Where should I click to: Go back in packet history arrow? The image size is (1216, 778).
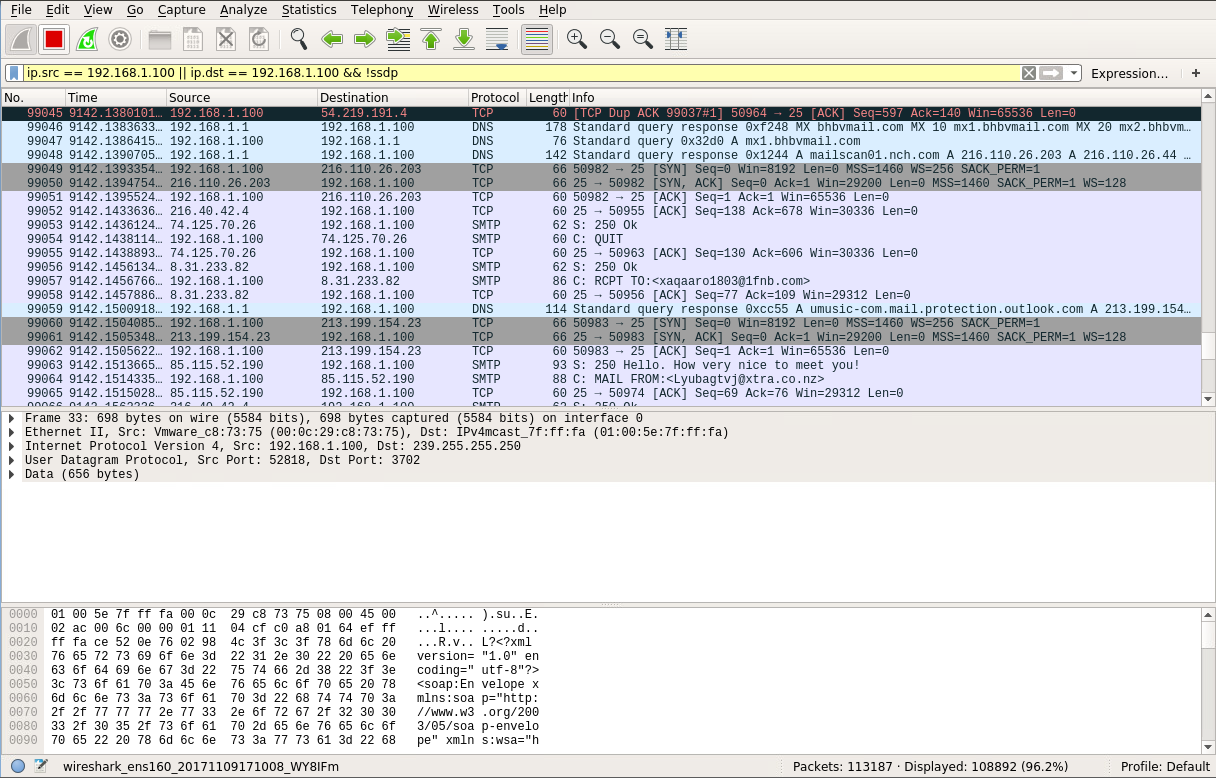point(332,39)
